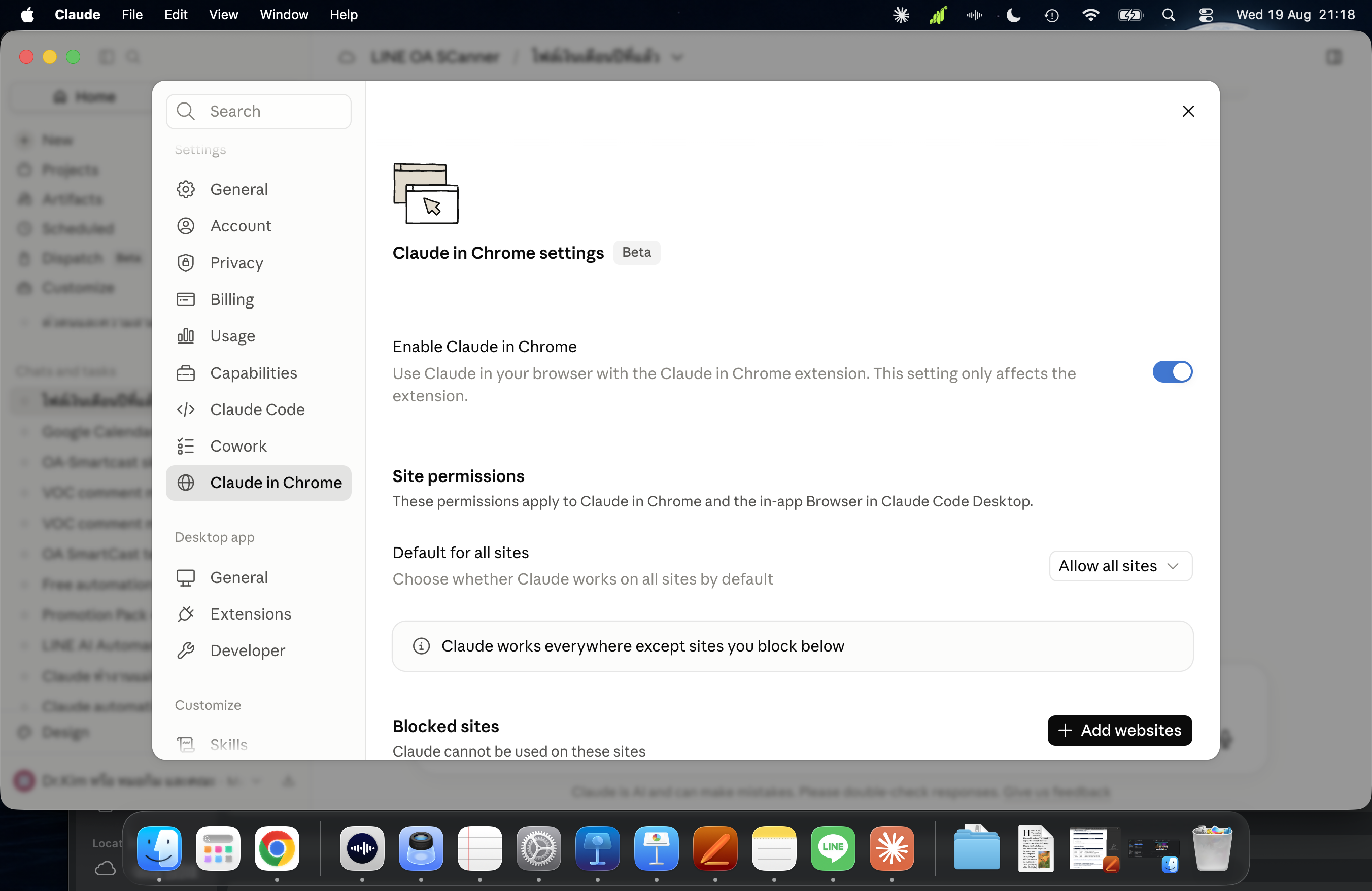Open Capabilities settings
1372x891 pixels.
point(258,373)
